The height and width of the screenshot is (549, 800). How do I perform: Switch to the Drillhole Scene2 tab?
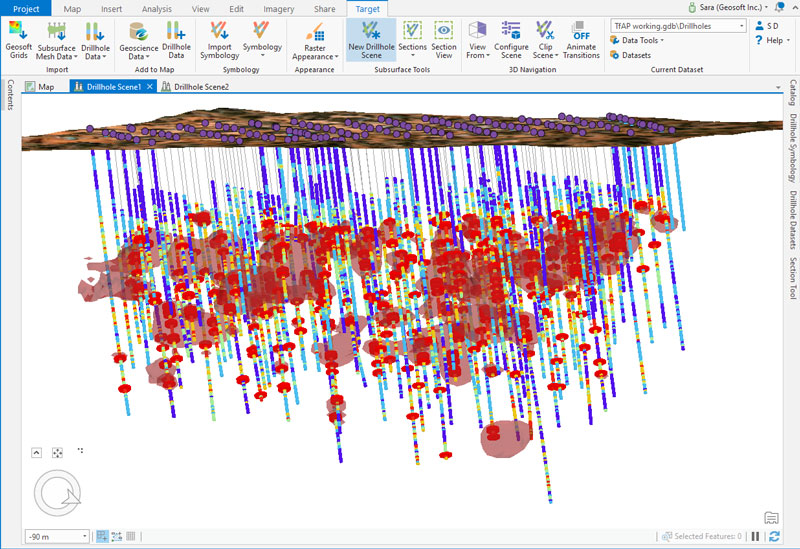[200, 87]
